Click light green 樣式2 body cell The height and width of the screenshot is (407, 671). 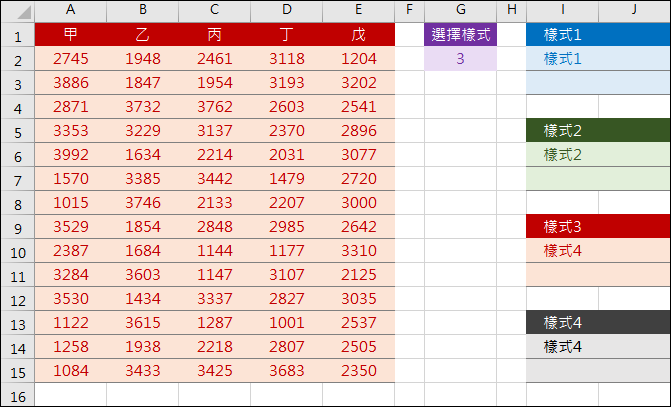pyautogui.click(x=562, y=154)
